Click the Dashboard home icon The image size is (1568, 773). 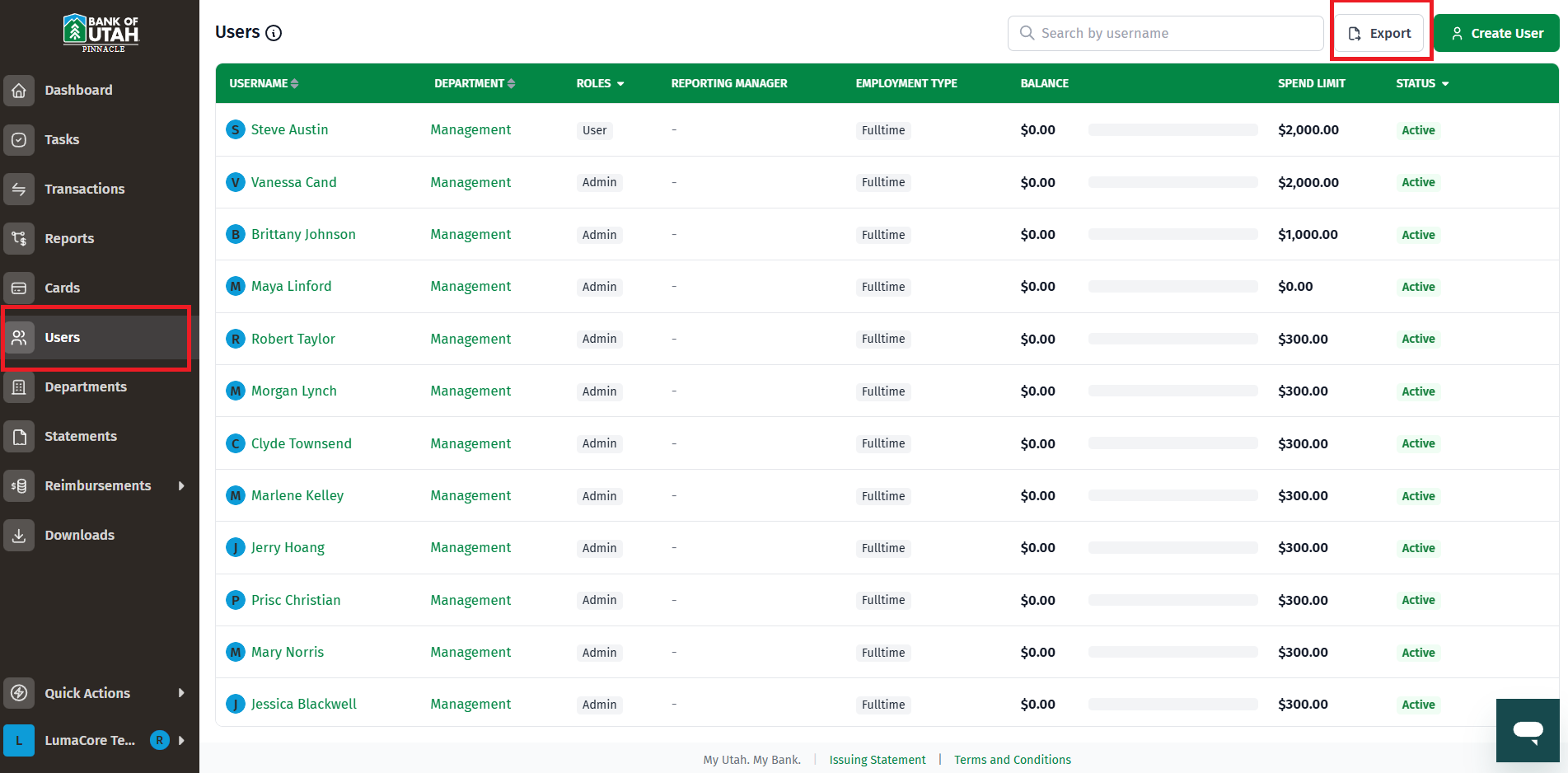coord(19,91)
